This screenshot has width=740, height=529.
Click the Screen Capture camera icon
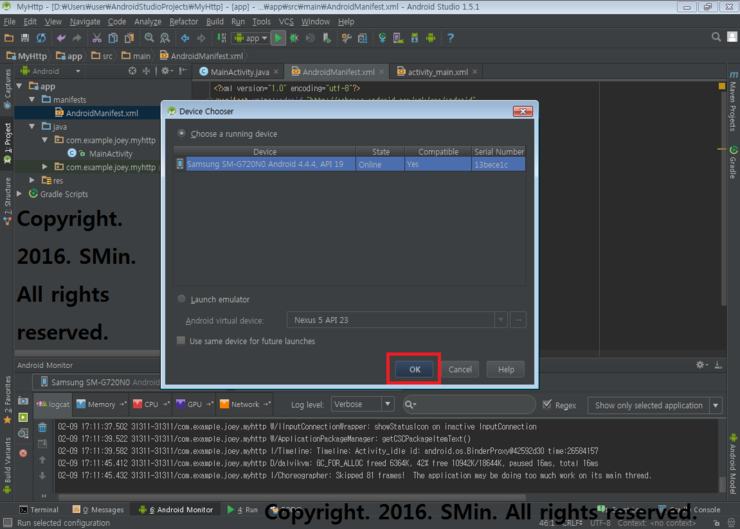click(x=23, y=401)
